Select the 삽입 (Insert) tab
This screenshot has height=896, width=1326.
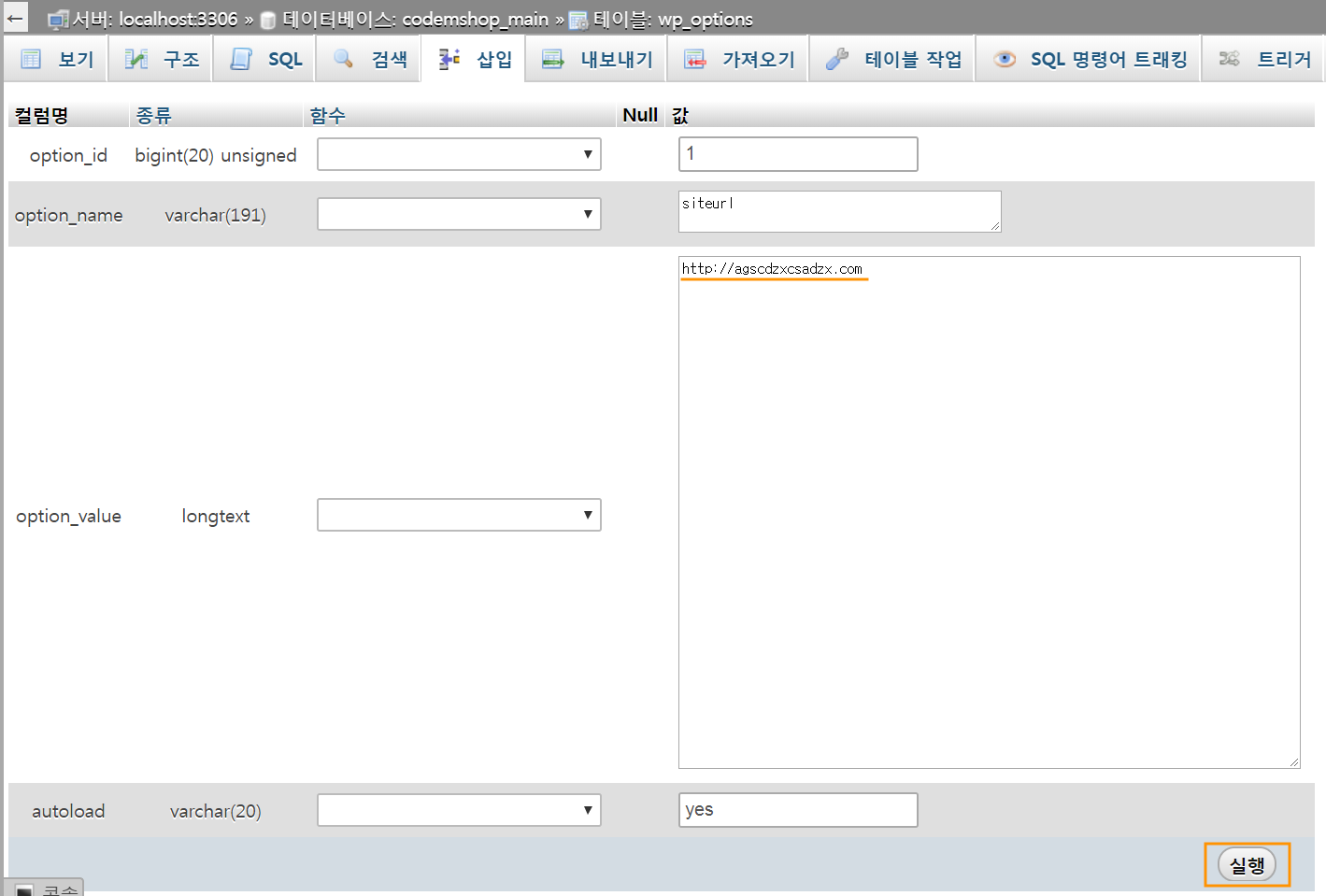coord(474,59)
